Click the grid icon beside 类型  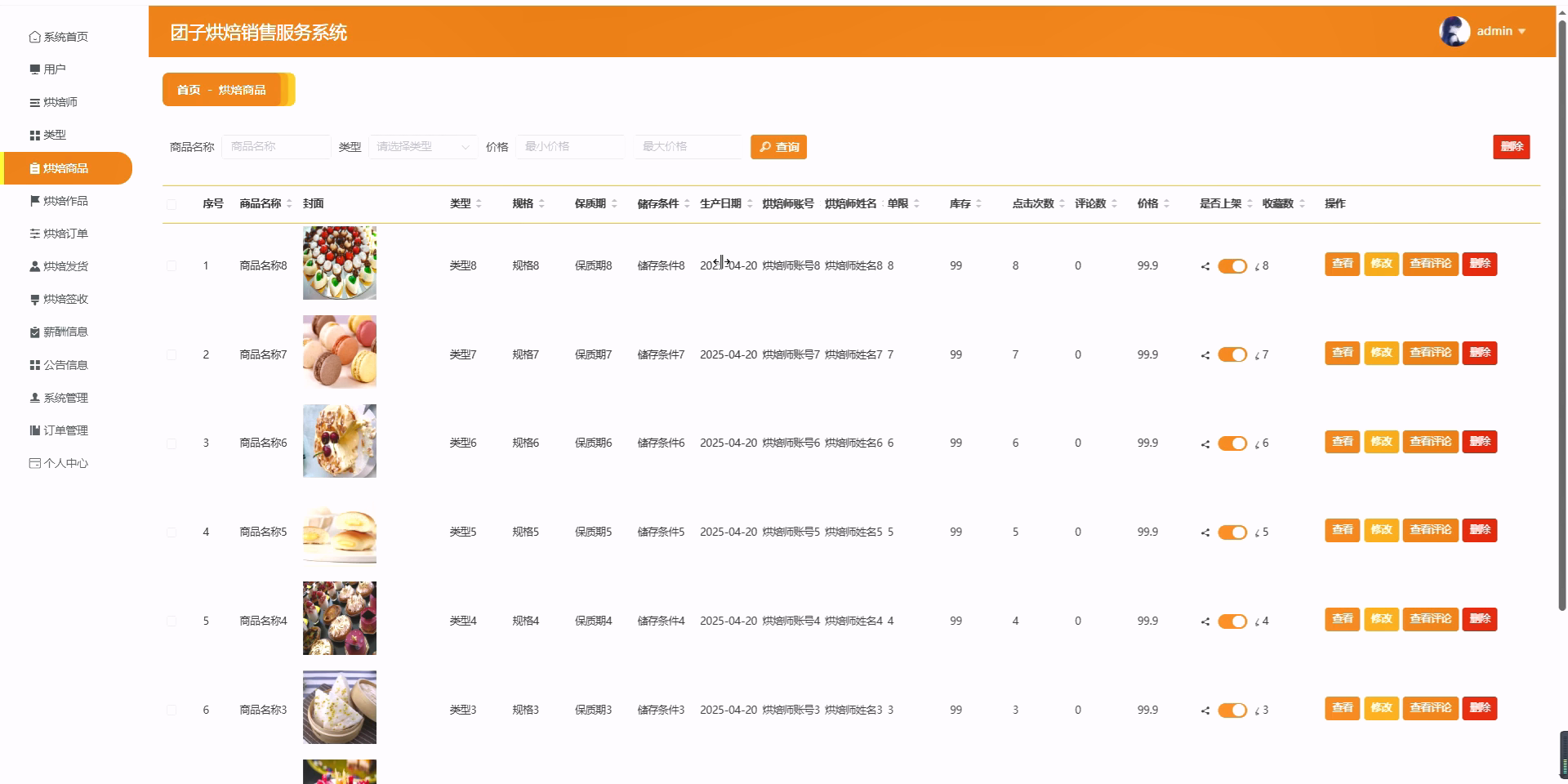[34, 135]
